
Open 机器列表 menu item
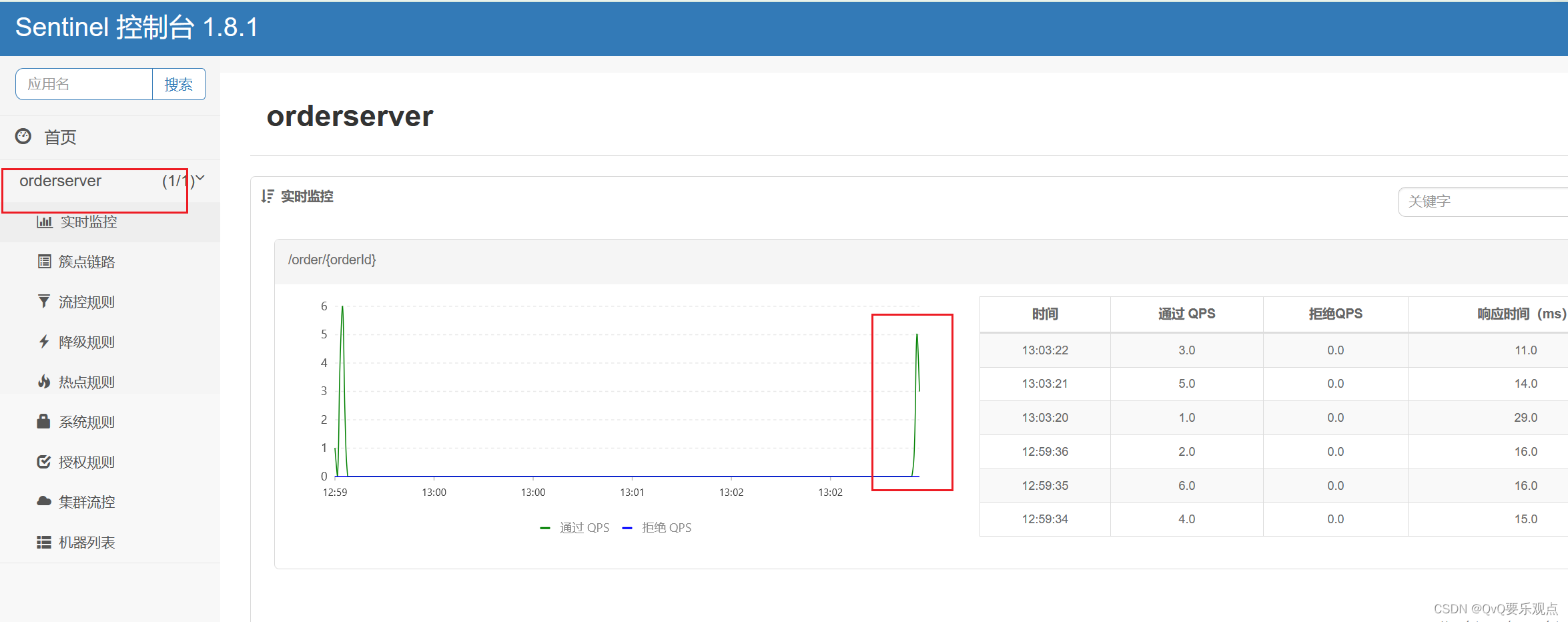(87, 542)
